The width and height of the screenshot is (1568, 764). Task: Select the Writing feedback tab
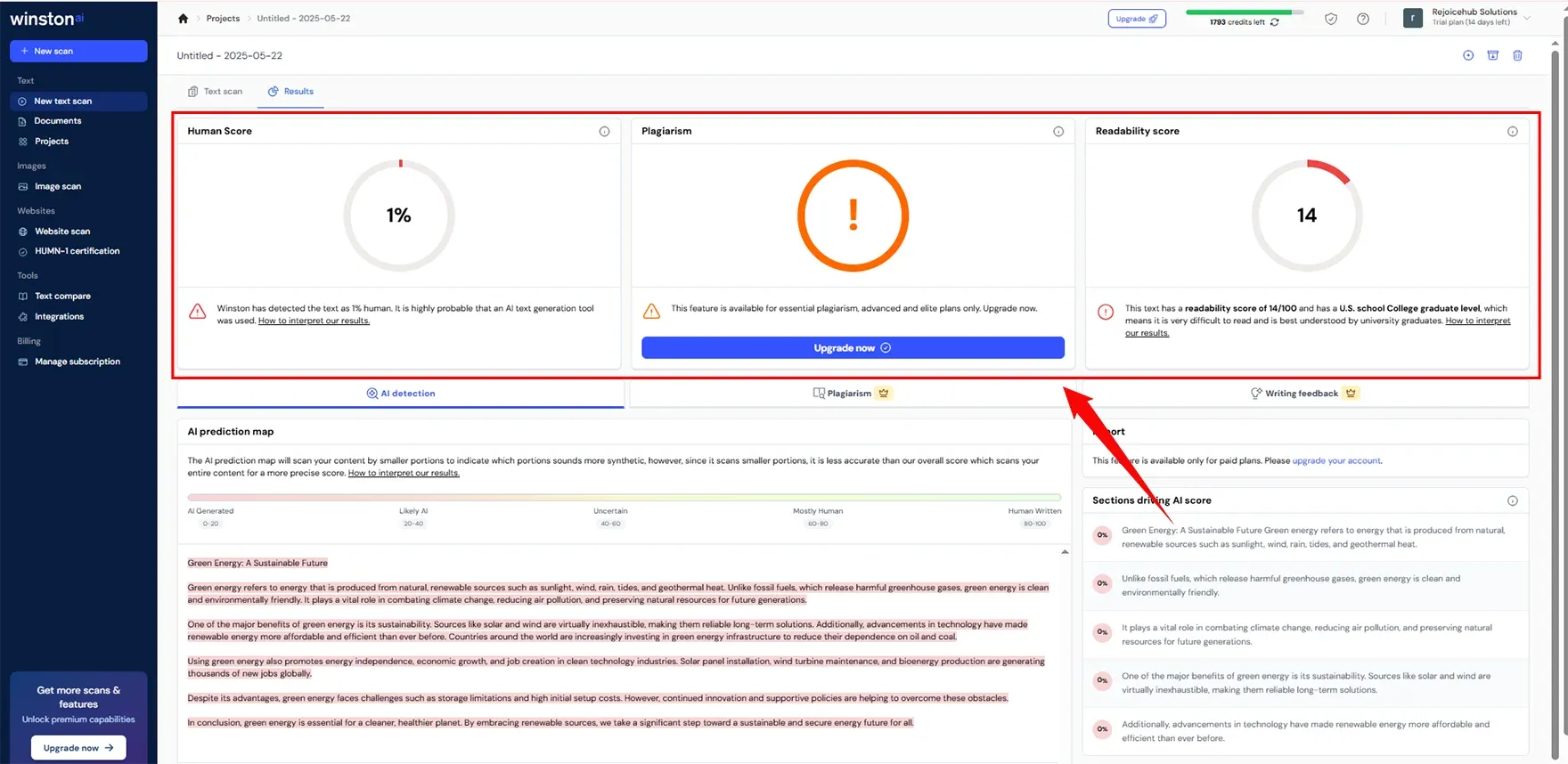click(1301, 394)
